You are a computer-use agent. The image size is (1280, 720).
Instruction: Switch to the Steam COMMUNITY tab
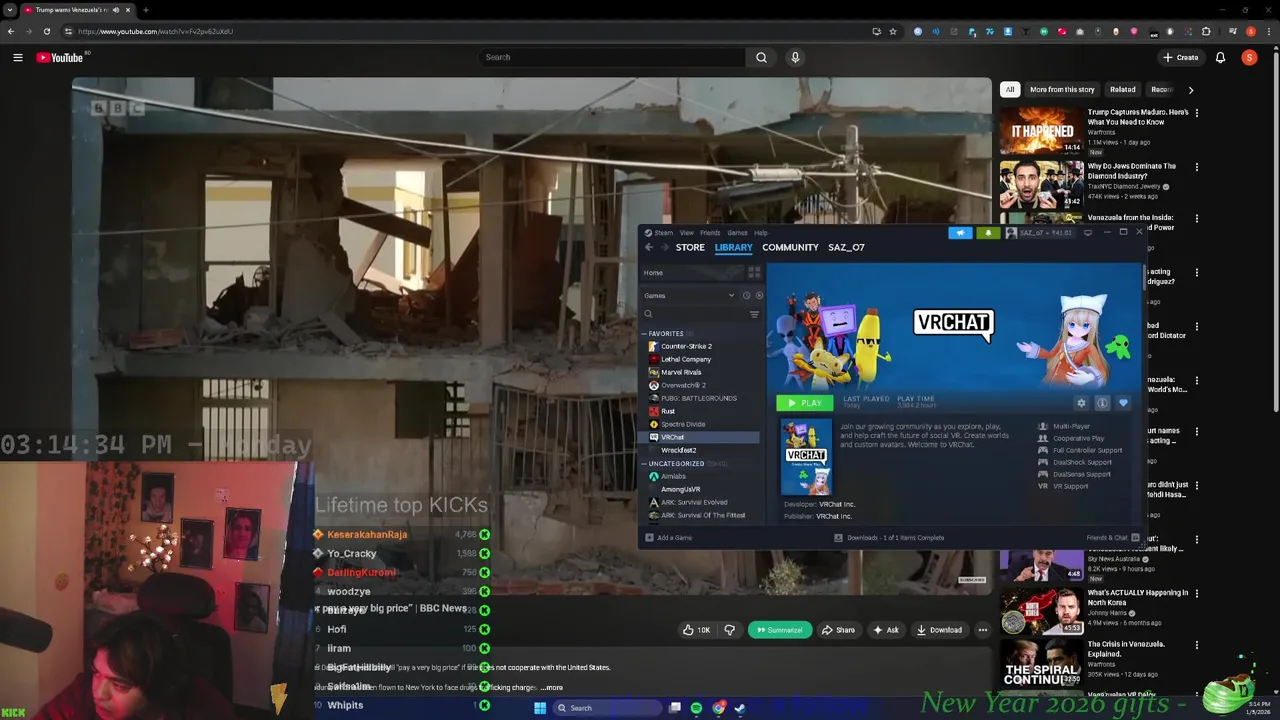(x=790, y=247)
